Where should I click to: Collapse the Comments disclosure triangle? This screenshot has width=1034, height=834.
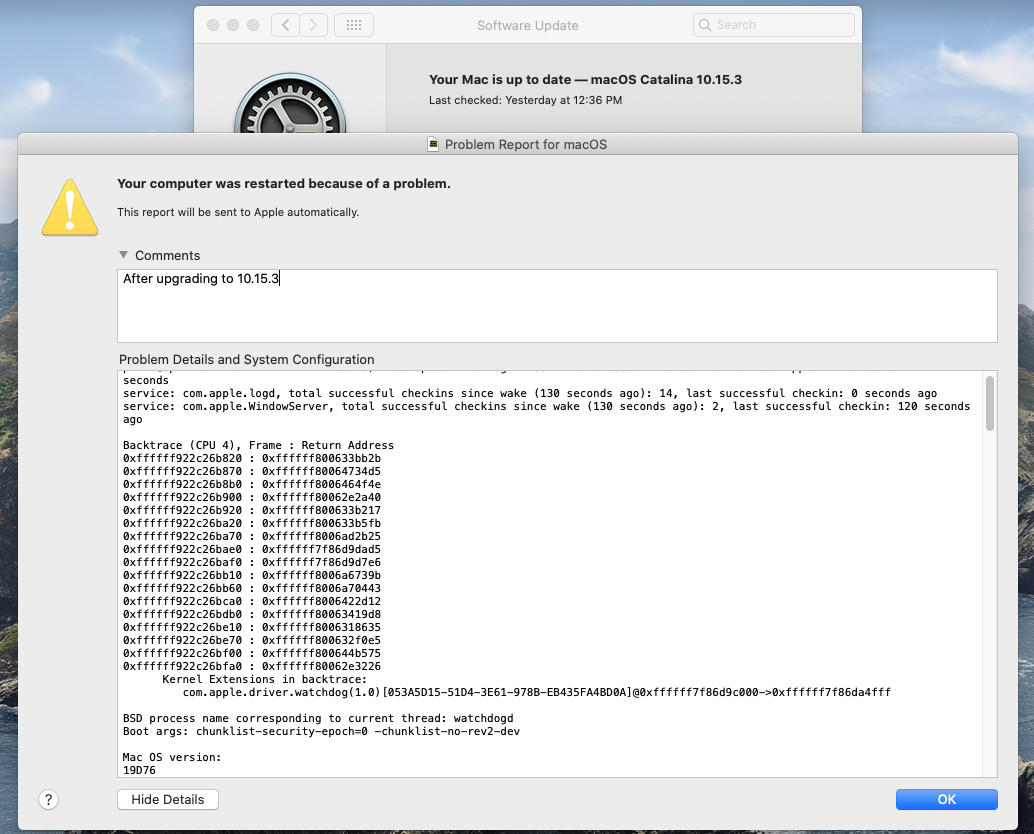click(123, 255)
